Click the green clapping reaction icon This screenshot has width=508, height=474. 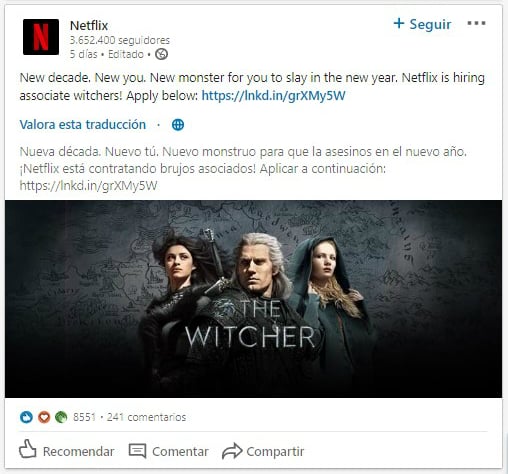[61, 417]
